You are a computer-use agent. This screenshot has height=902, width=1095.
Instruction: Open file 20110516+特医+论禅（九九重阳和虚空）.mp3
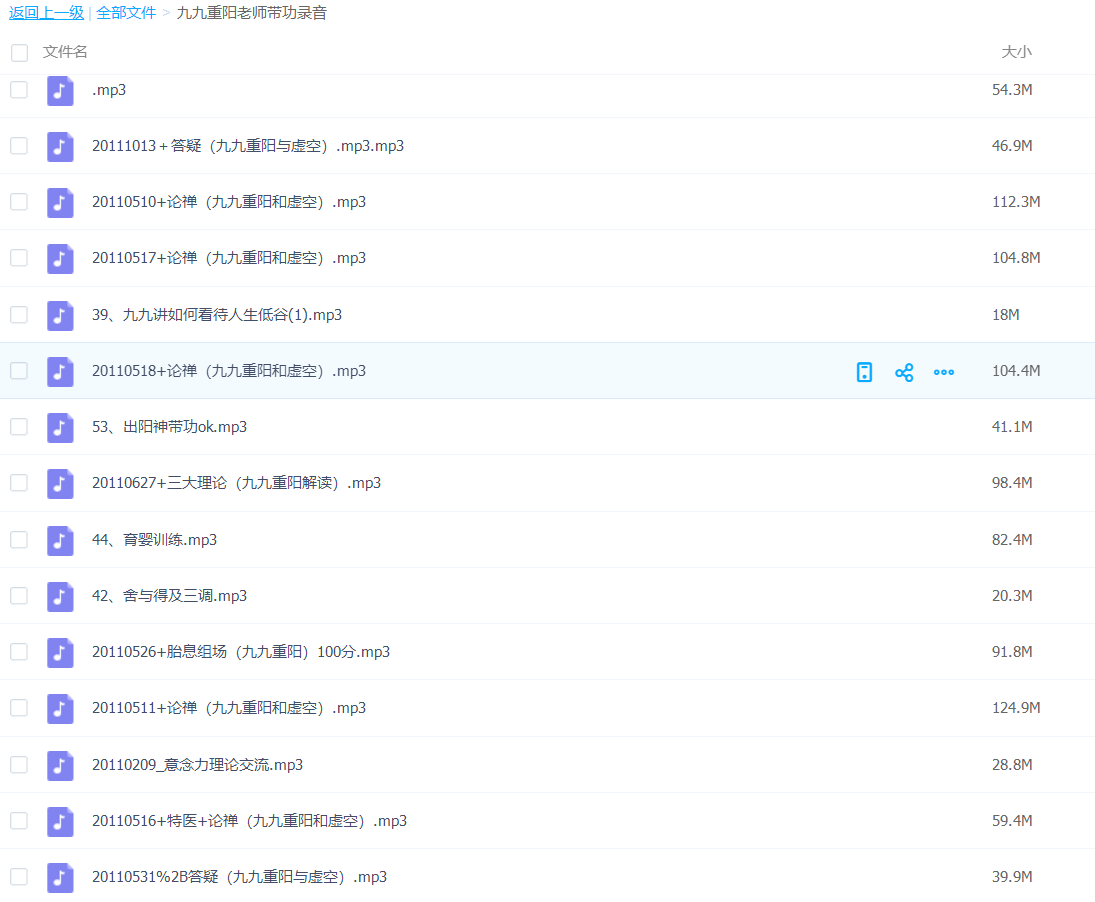point(249,821)
